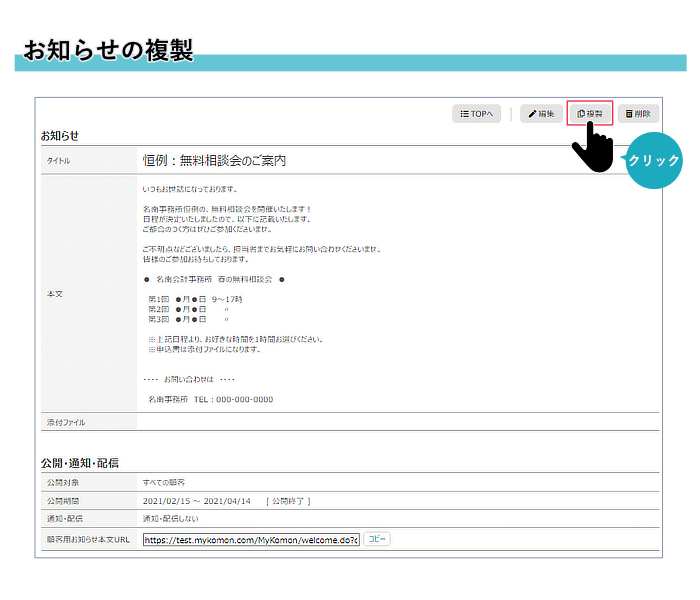Click the 本文 row label

coord(55,295)
